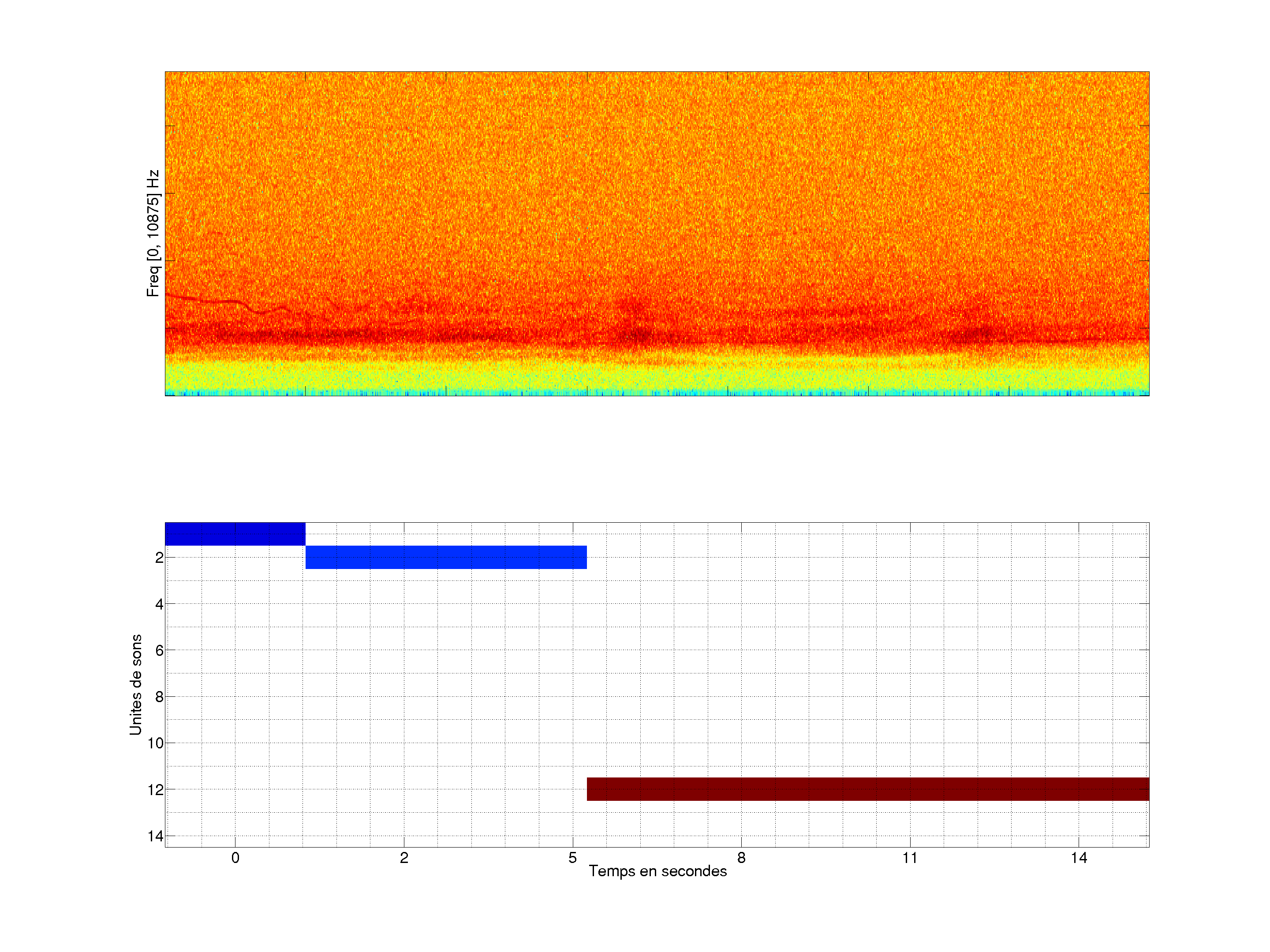Click the x-axis tick label 8
The image size is (1270, 952).
[741, 858]
